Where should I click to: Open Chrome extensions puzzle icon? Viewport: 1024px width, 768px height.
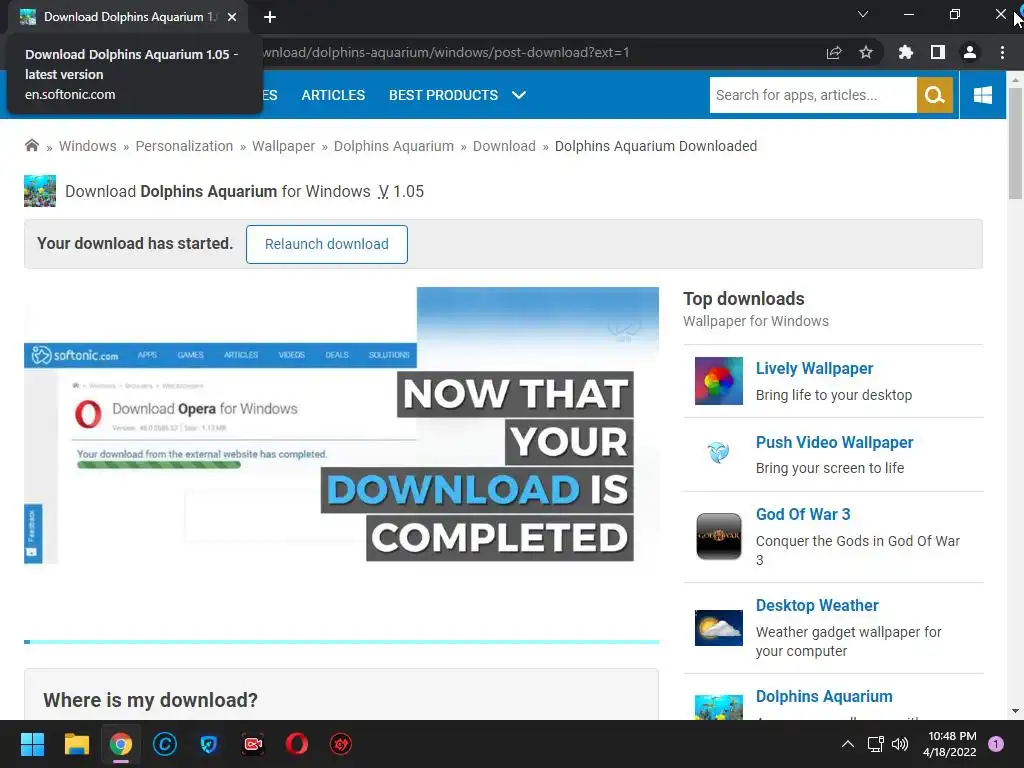[905, 52]
